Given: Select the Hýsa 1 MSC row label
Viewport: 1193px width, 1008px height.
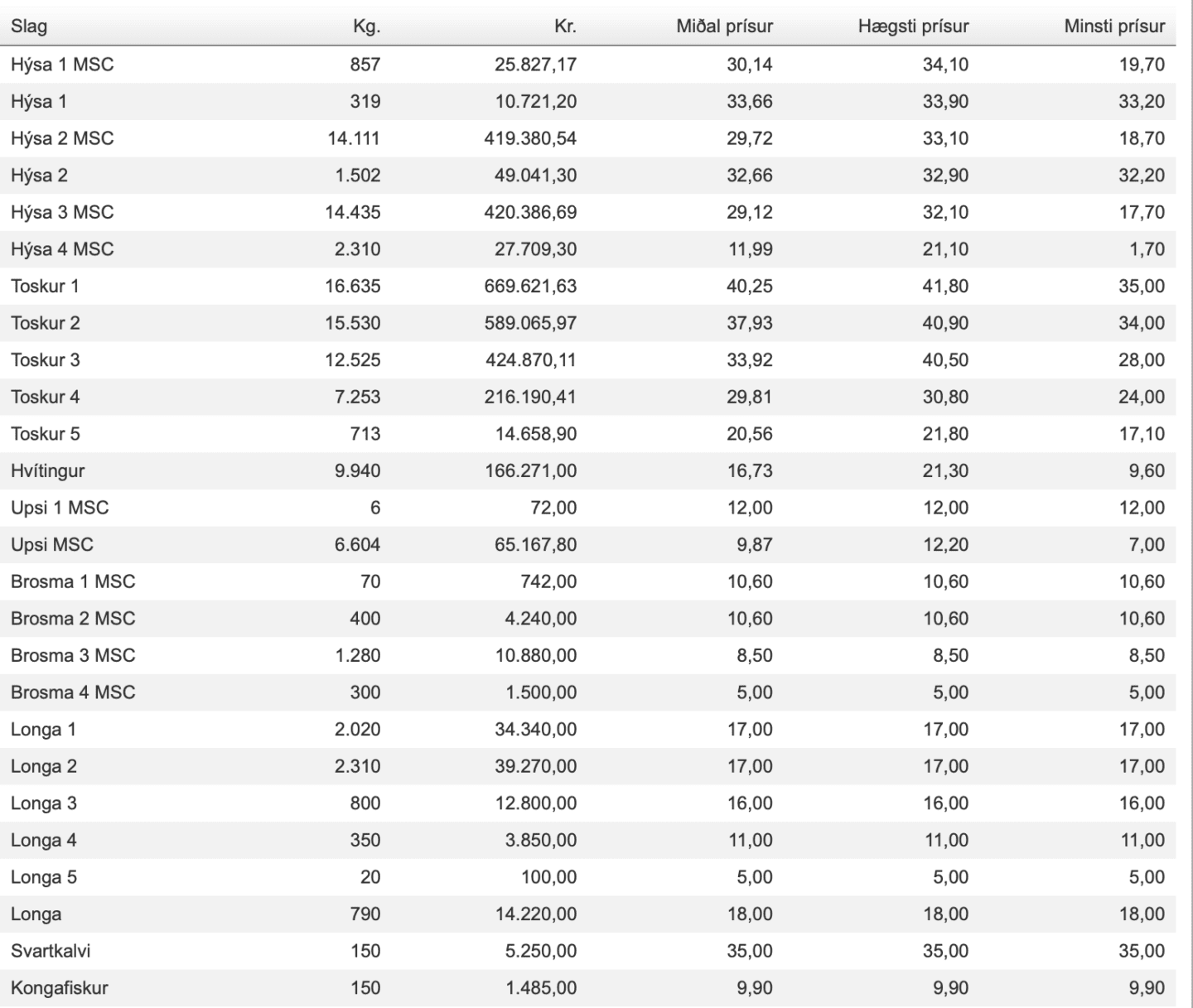Looking at the screenshot, I should 62,65.
